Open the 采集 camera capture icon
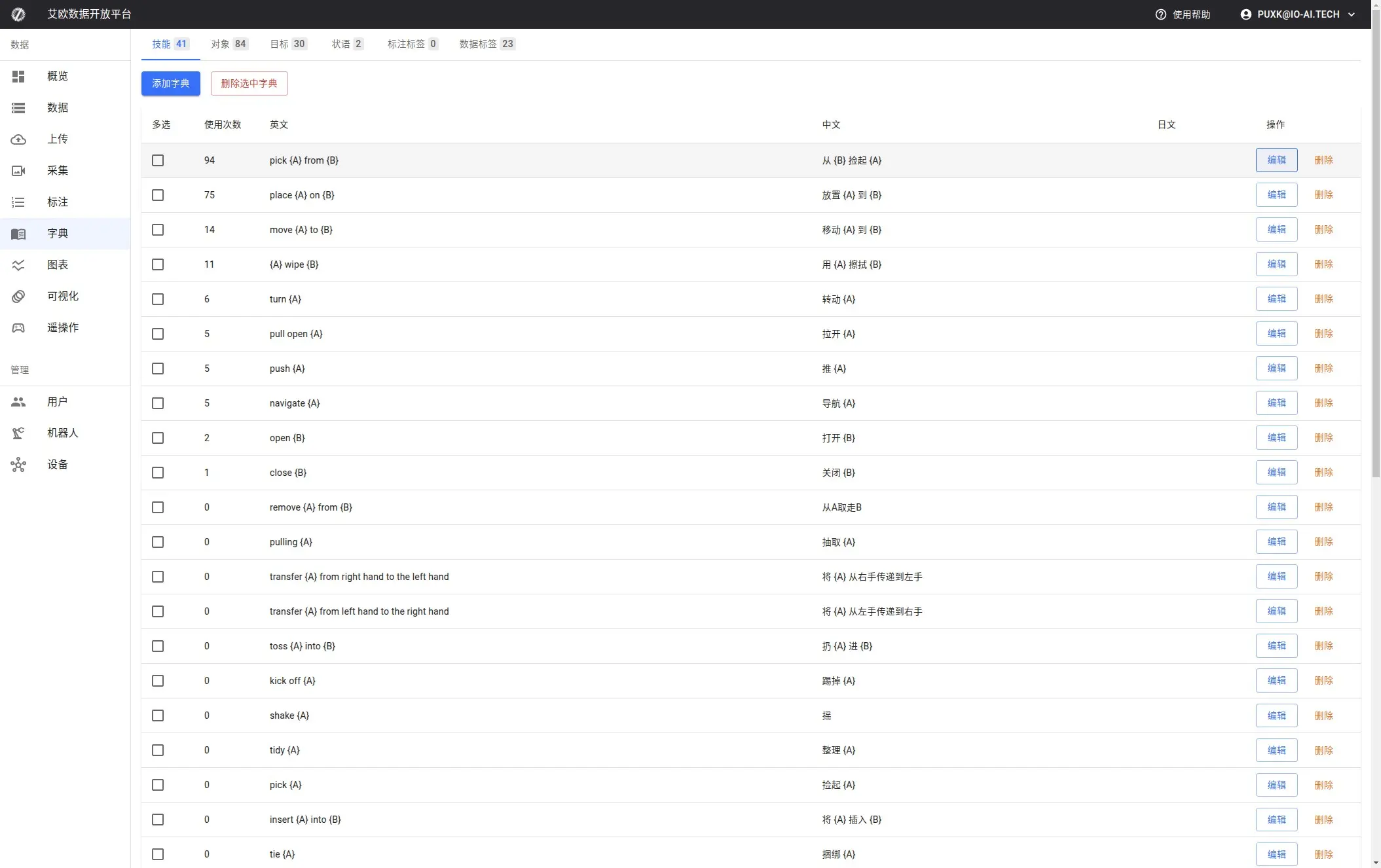The image size is (1381, 868). (18, 170)
